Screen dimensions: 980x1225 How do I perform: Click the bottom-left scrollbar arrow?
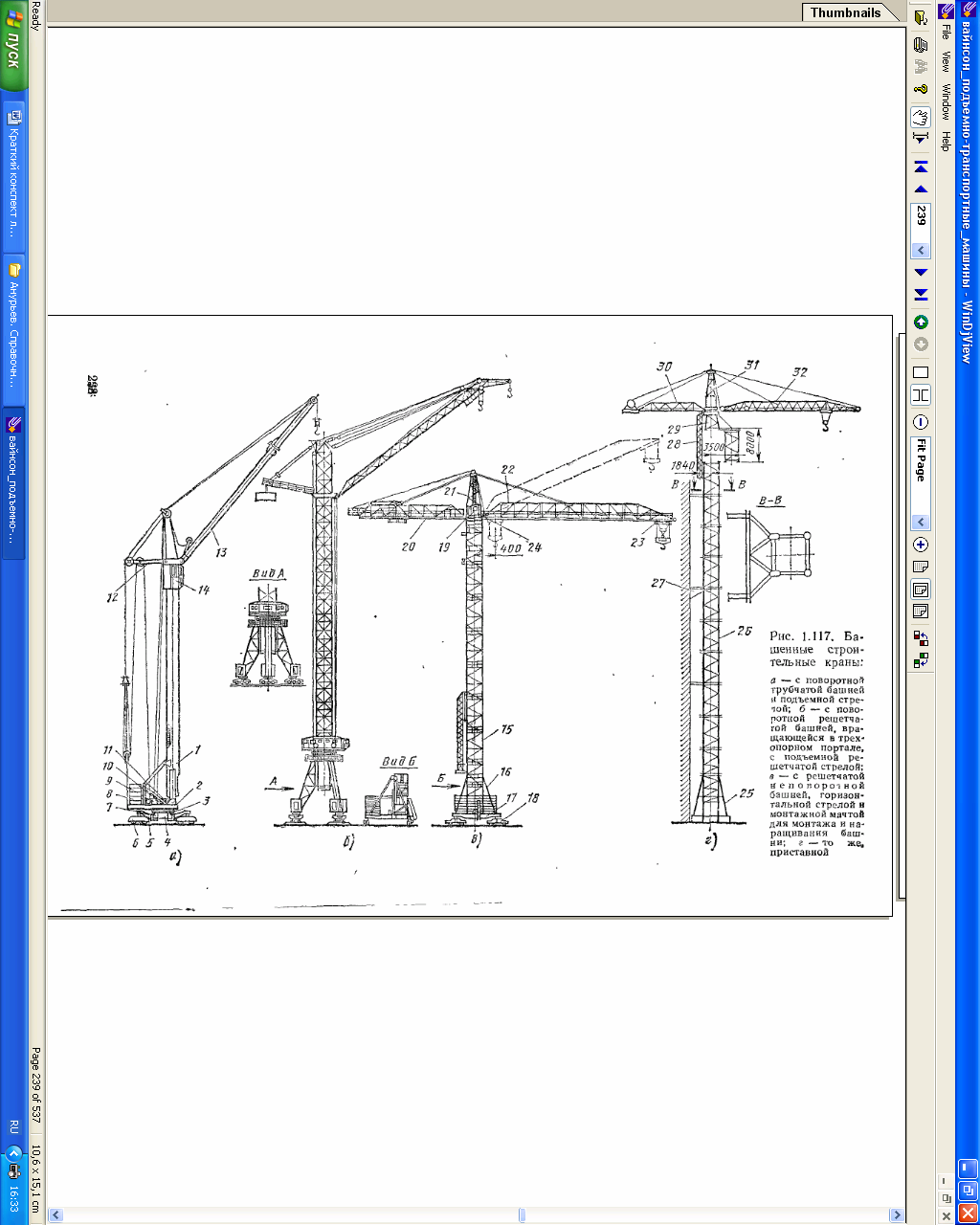[56, 1215]
